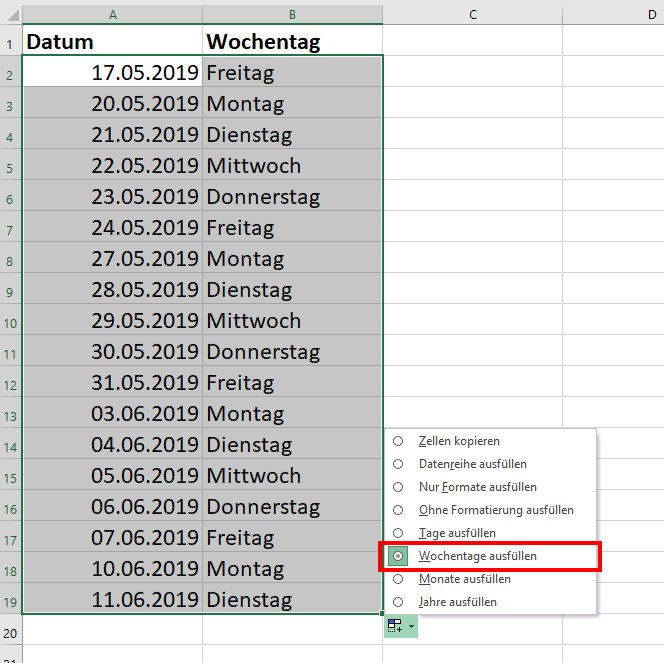
Task: Click 'Freitag' cell in row 12
Action: (x=293, y=381)
